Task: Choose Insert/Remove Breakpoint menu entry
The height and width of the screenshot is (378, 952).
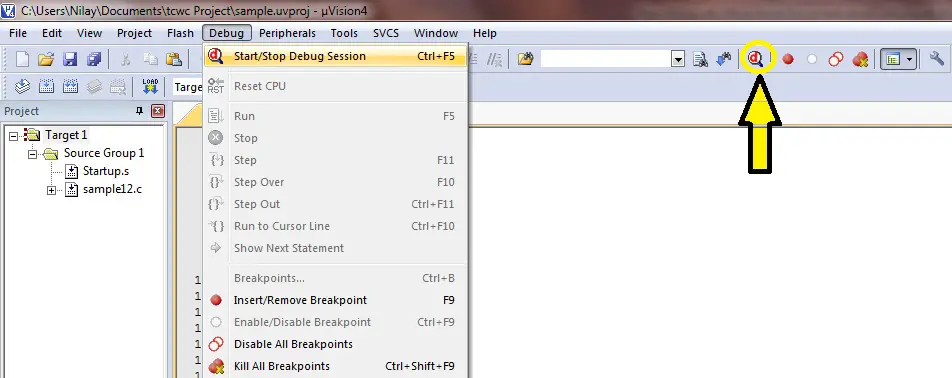Action: point(335,300)
